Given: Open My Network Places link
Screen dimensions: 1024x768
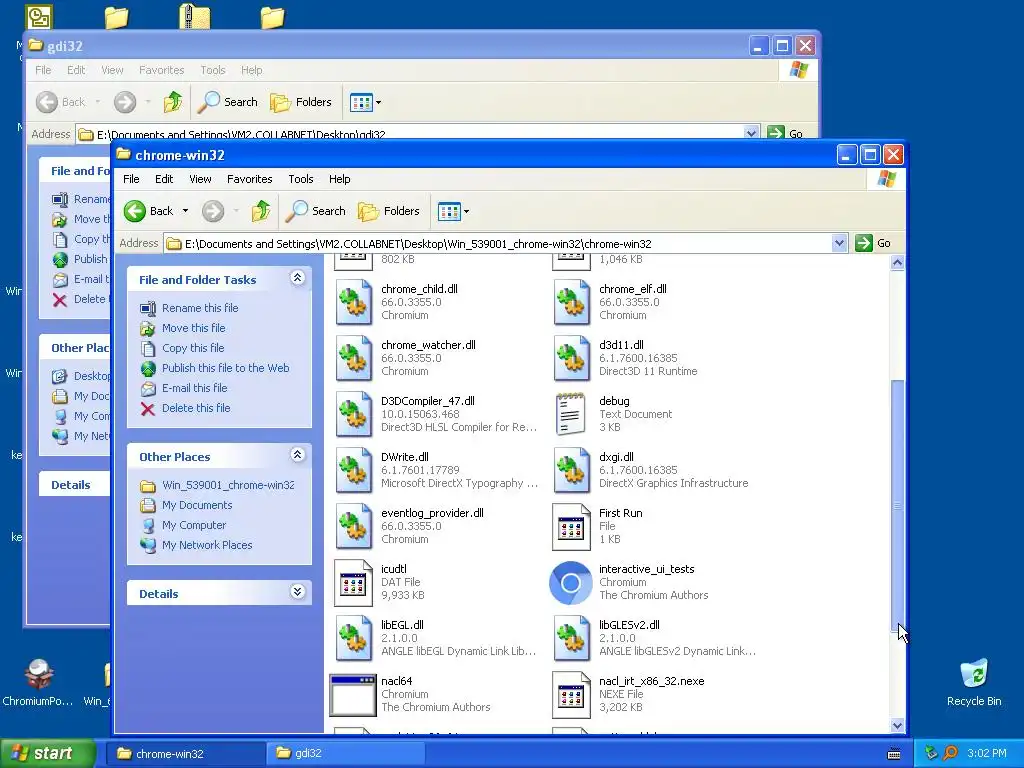Looking at the screenshot, I should pyautogui.click(x=206, y=545).
